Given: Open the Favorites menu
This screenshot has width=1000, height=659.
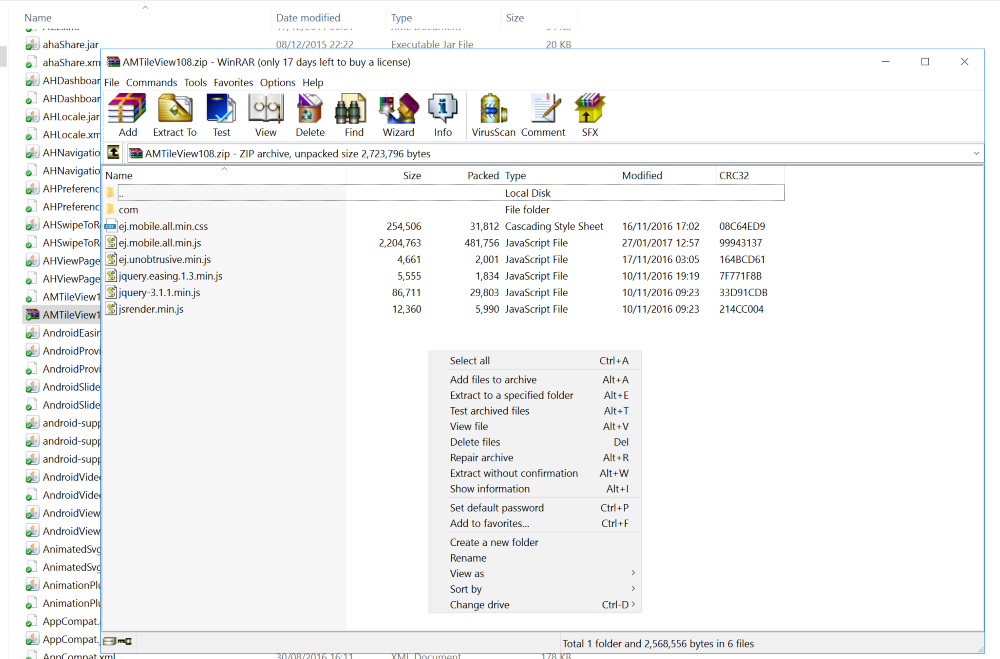Looking at the screenshot, I should tap(233, 82).
